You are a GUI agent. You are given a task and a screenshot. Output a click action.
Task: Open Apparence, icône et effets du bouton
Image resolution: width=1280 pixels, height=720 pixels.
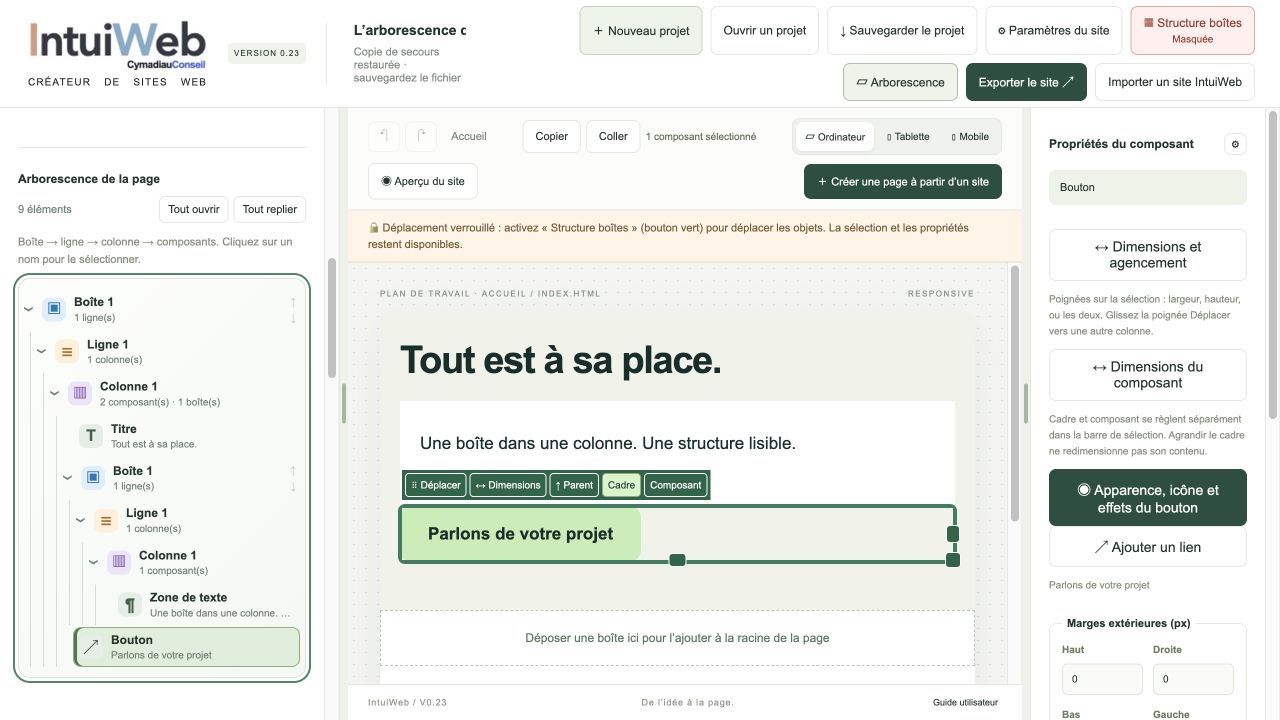coord(1148,498)
